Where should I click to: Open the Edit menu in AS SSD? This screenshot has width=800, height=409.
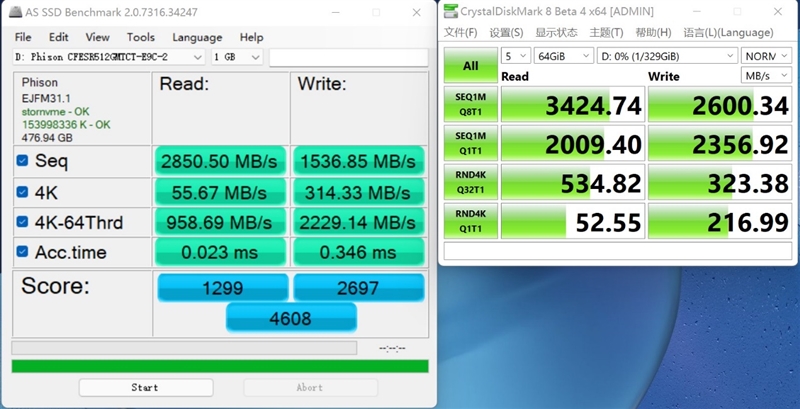[x=59, y=37]
